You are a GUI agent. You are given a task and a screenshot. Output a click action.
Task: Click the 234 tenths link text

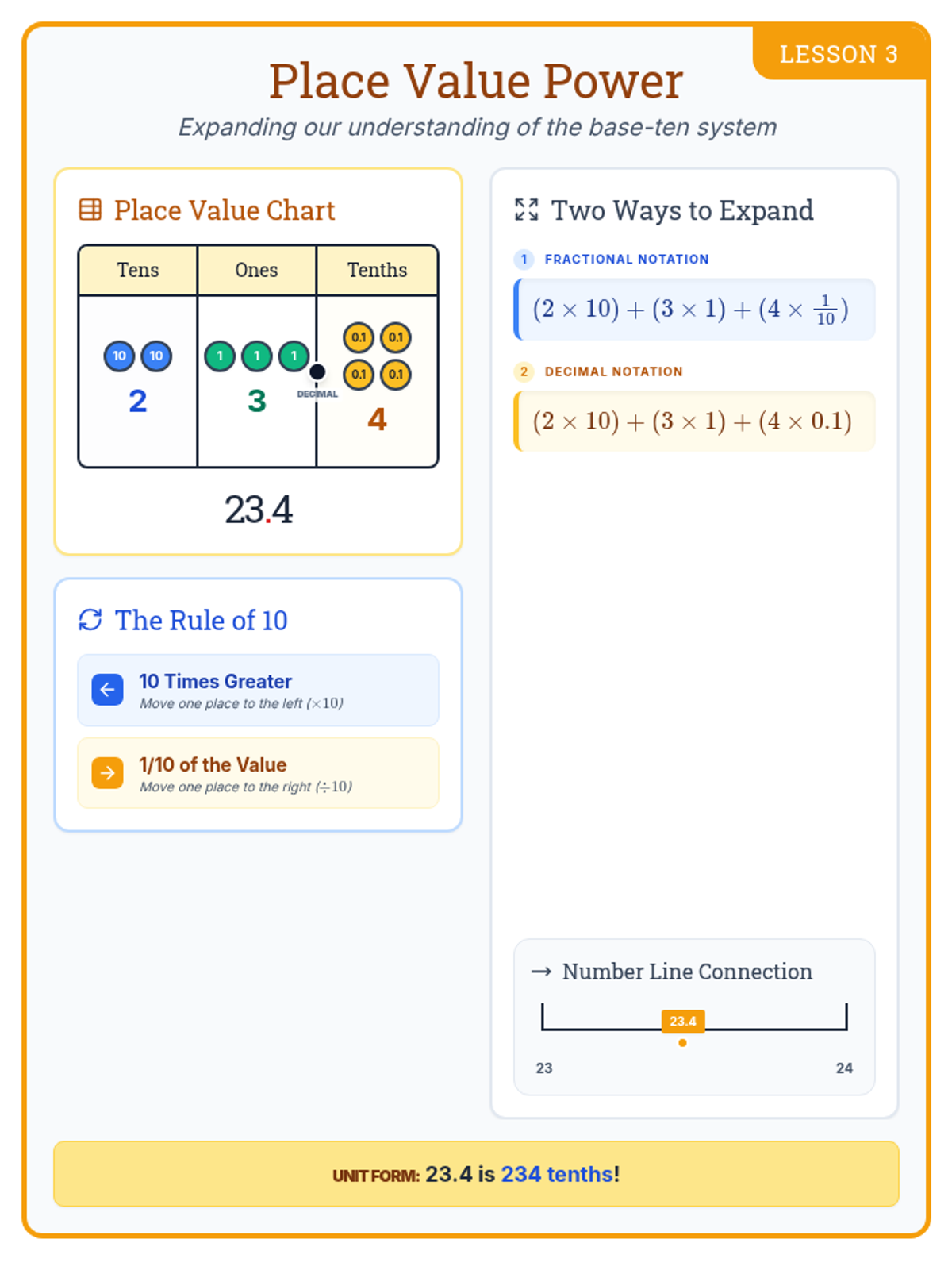[x=557, y=1174]
